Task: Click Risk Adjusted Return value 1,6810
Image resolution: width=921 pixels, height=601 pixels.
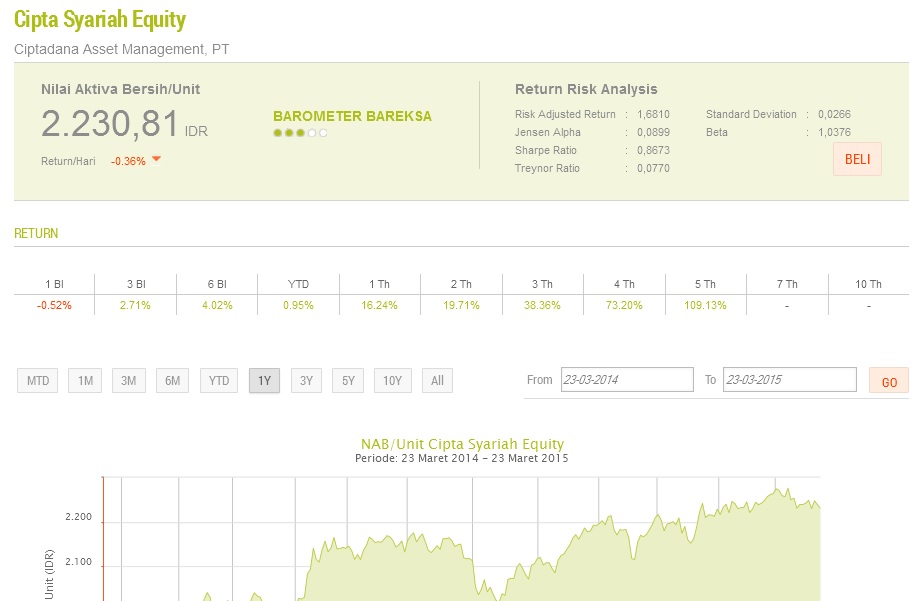Action: click(x=653, y=115)
